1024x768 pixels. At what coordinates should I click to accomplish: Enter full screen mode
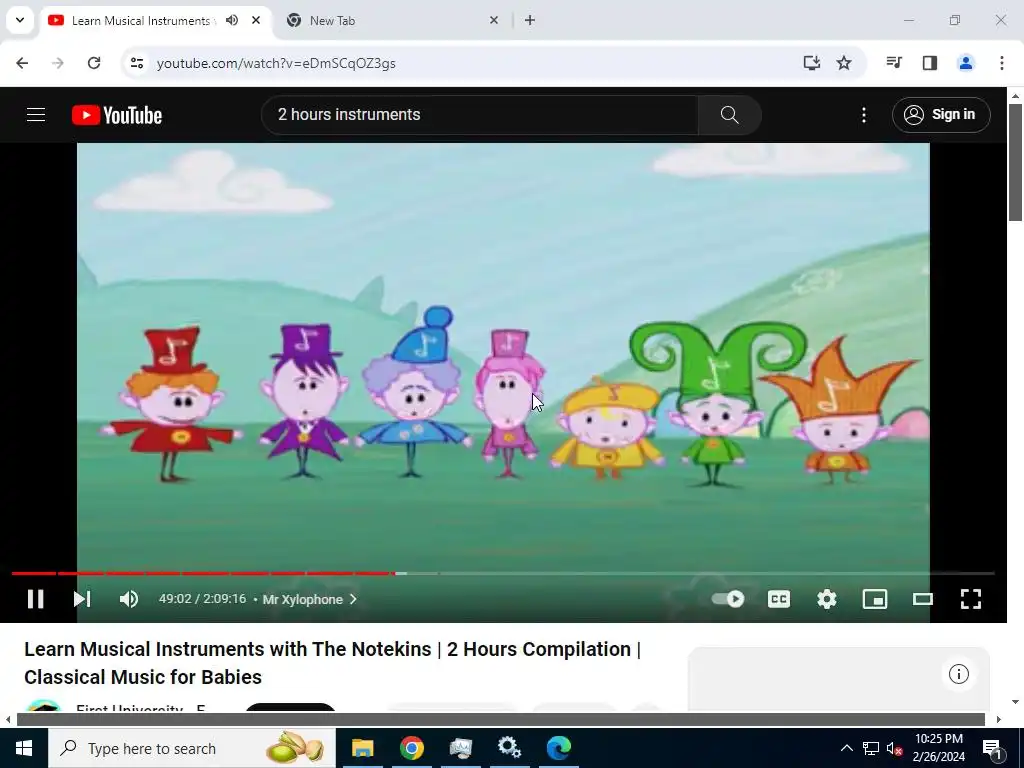[x=970, y=599]
